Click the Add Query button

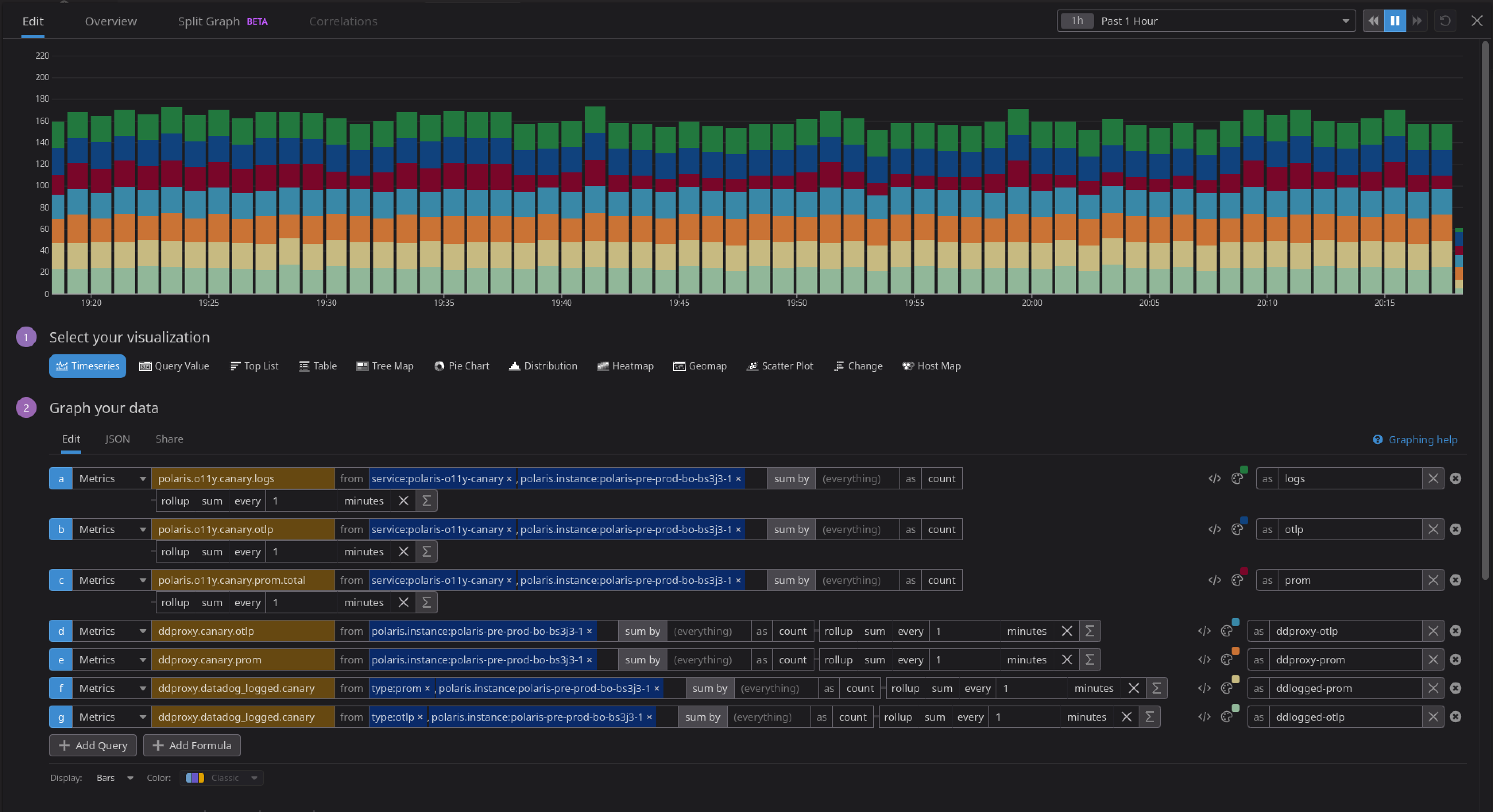(92, 745)
